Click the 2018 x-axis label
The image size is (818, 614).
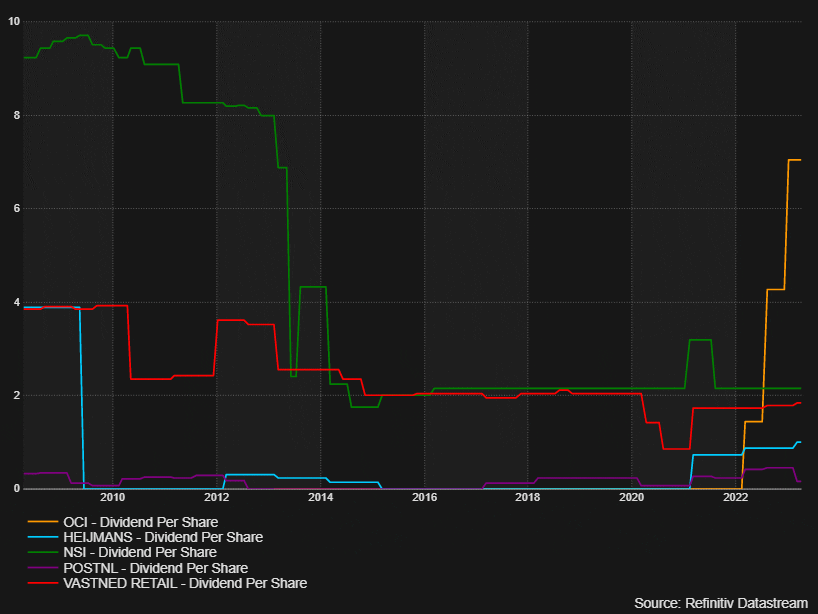[527, 497]
